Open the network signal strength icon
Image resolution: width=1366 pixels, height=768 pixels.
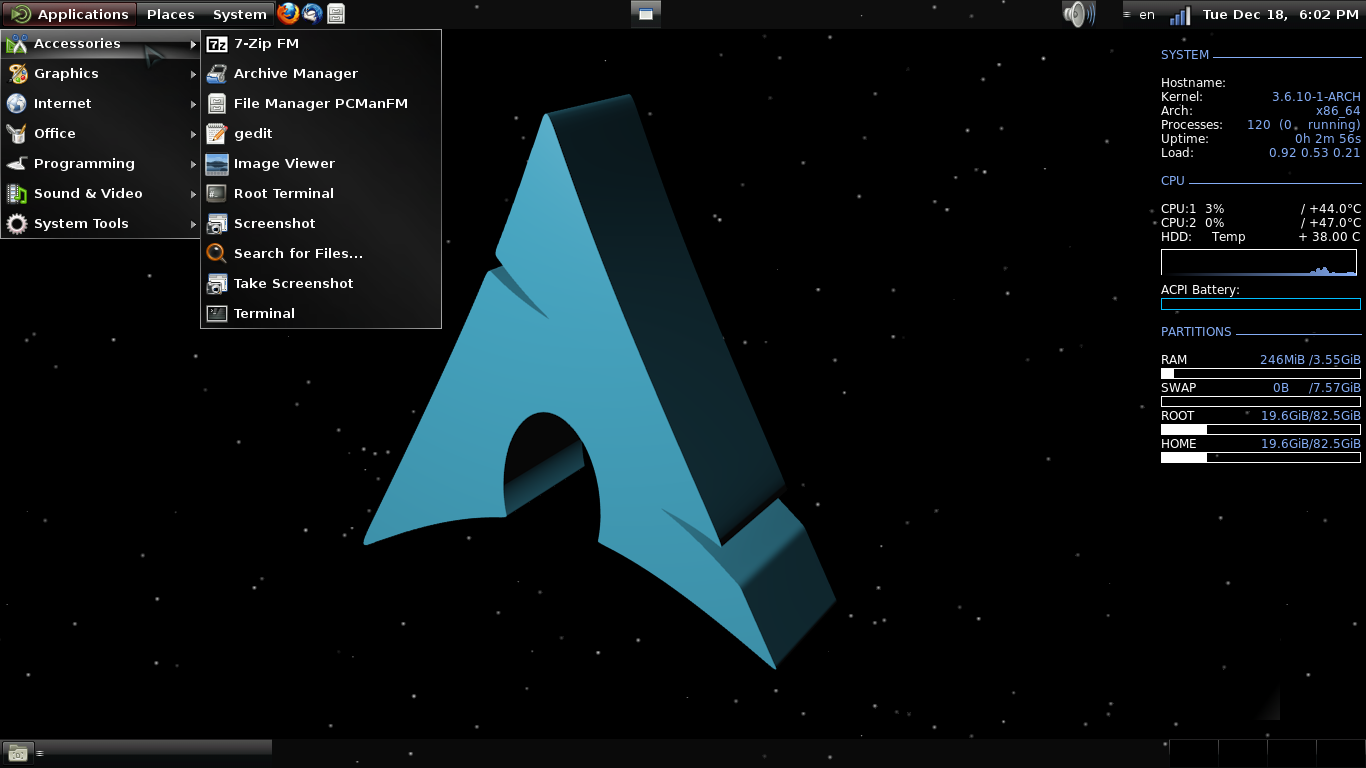[1180, 14]
